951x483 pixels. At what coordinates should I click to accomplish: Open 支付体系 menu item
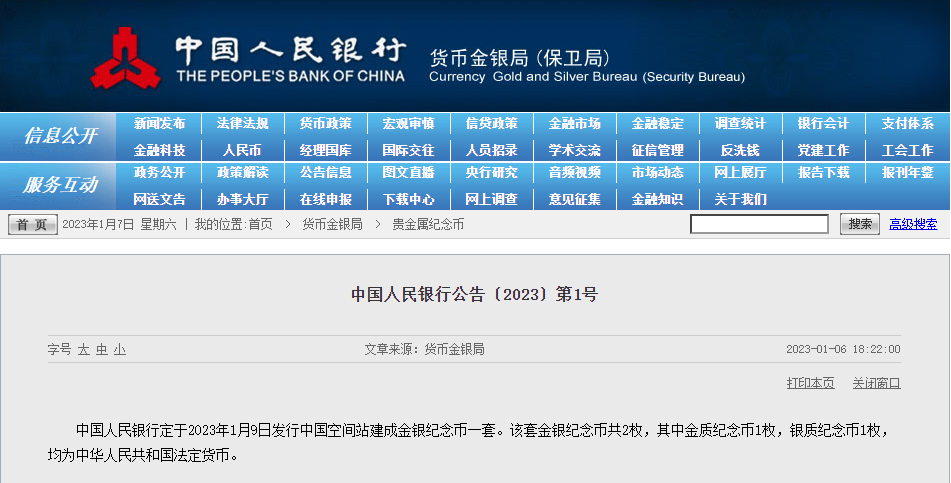coord(907,123)
